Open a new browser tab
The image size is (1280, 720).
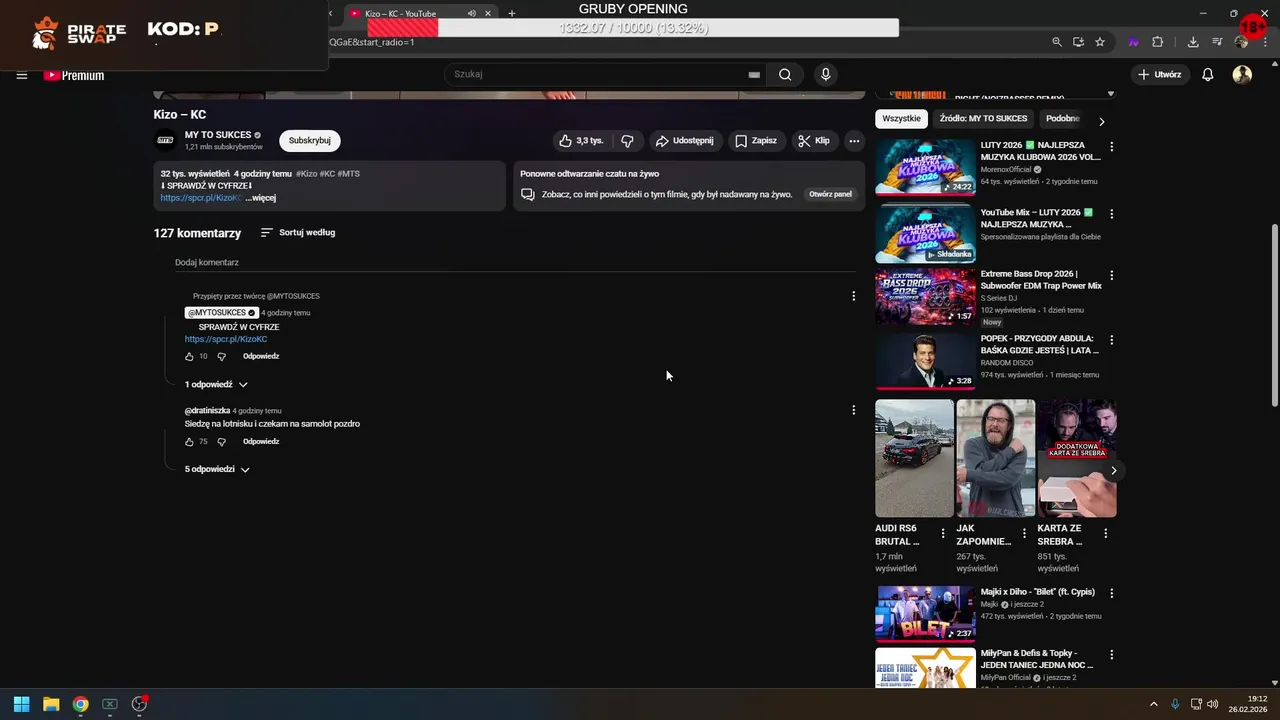coord(512,13)
